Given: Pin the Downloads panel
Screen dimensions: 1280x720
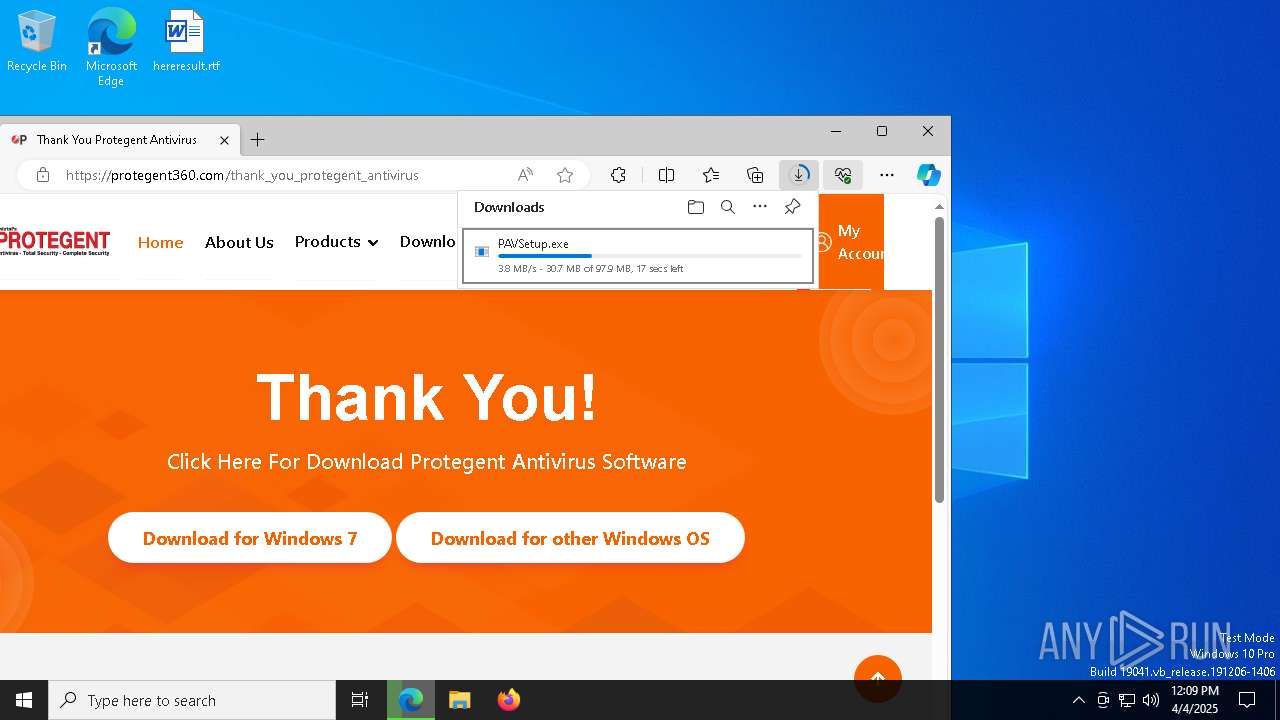Looking at the screenshot, I should tap(792, 207).
